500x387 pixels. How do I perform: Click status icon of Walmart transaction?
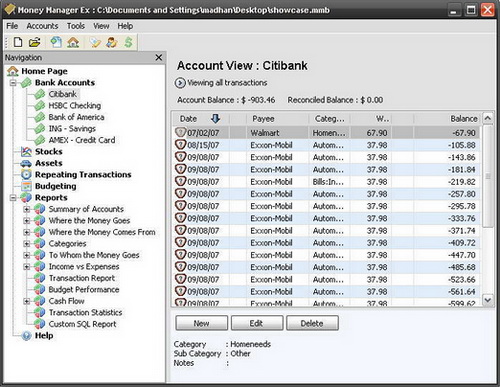tap(180, 132)
